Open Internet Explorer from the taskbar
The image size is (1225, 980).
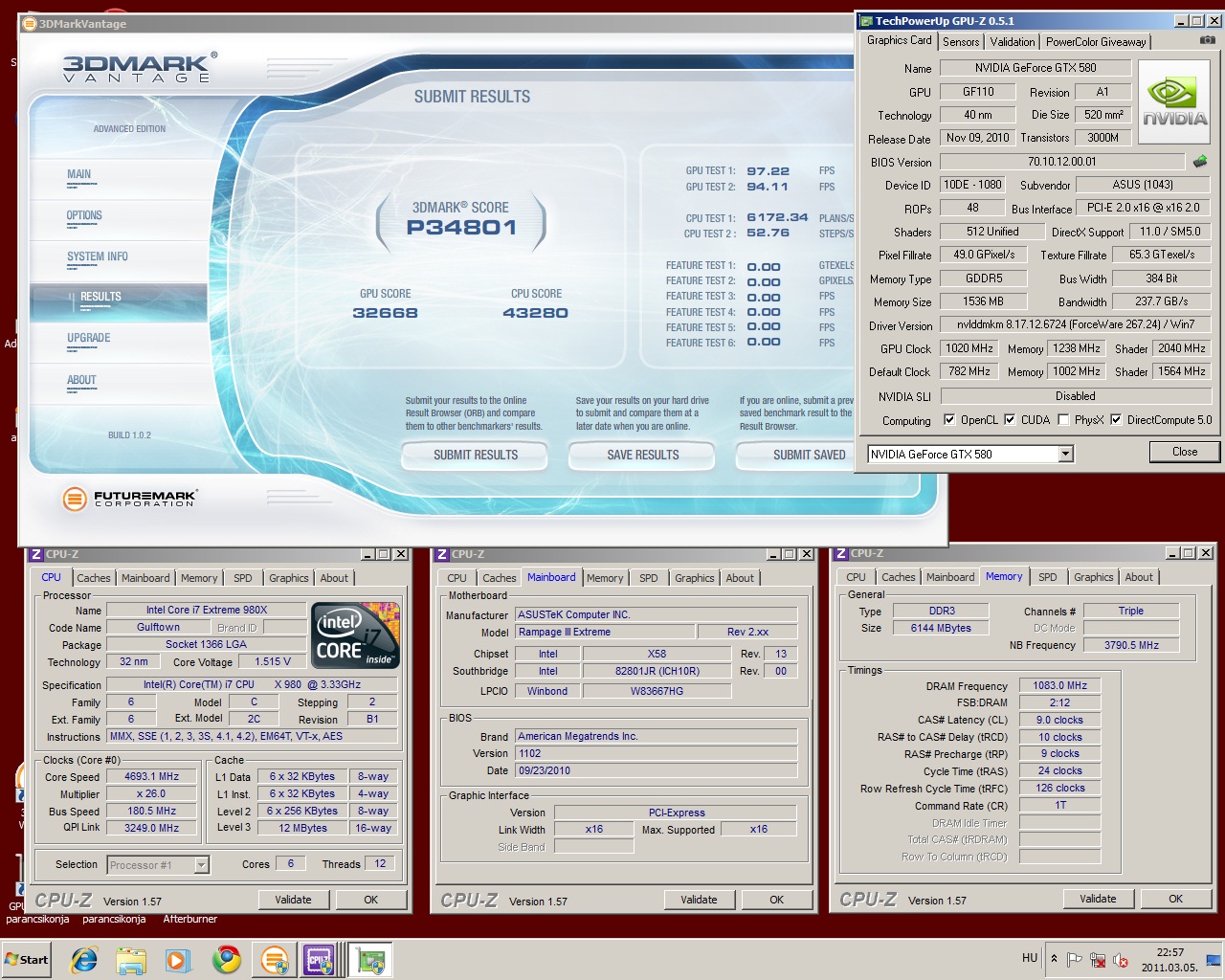(x=84, y=959)
